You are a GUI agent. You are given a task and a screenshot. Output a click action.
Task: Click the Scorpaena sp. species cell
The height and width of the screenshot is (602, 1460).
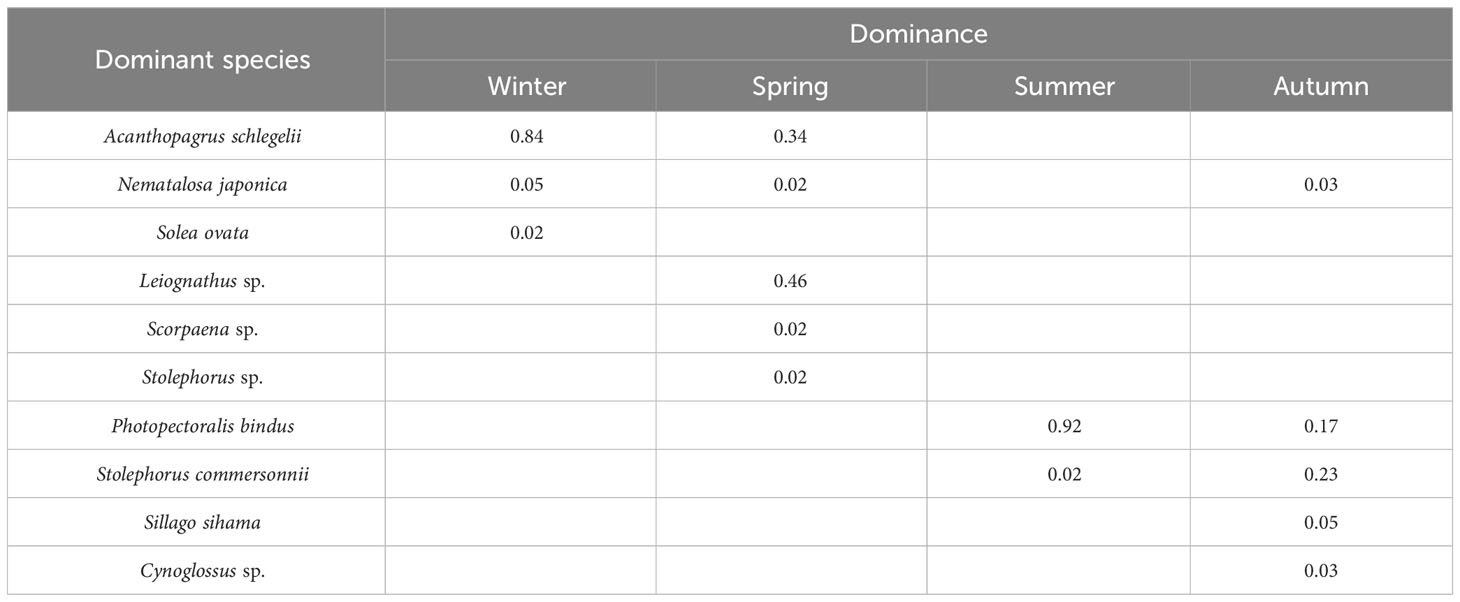pos(203,329)
